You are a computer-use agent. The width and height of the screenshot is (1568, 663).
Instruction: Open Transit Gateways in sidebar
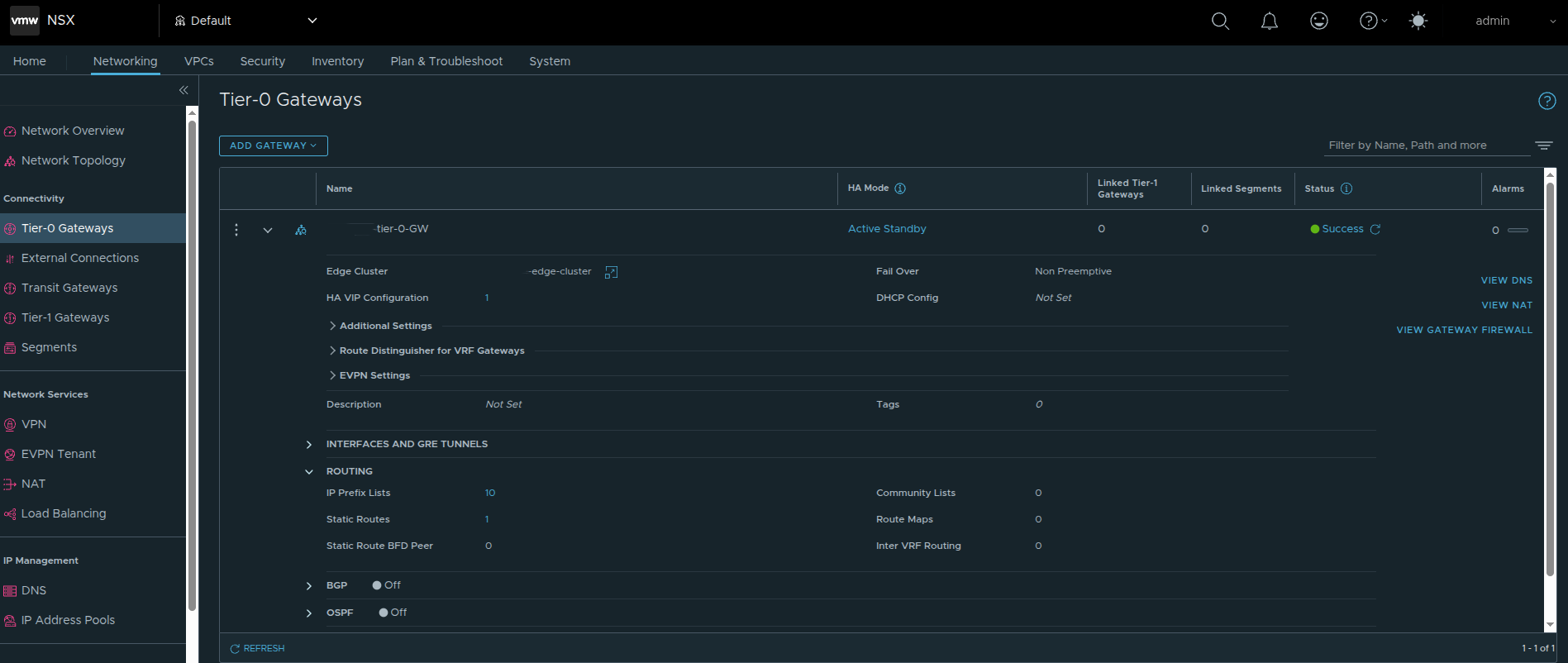69,288
